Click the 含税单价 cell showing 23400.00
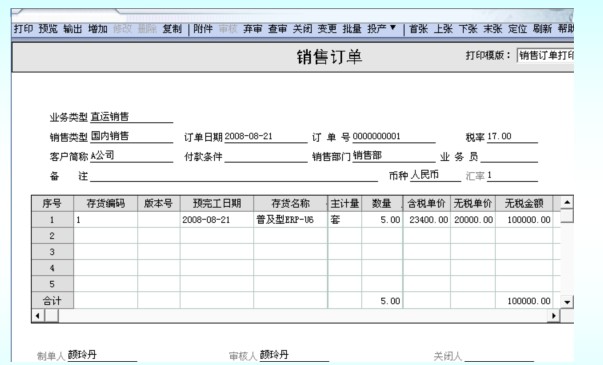Viewport: 603px width, 365px height. click(x=427, y=220)
